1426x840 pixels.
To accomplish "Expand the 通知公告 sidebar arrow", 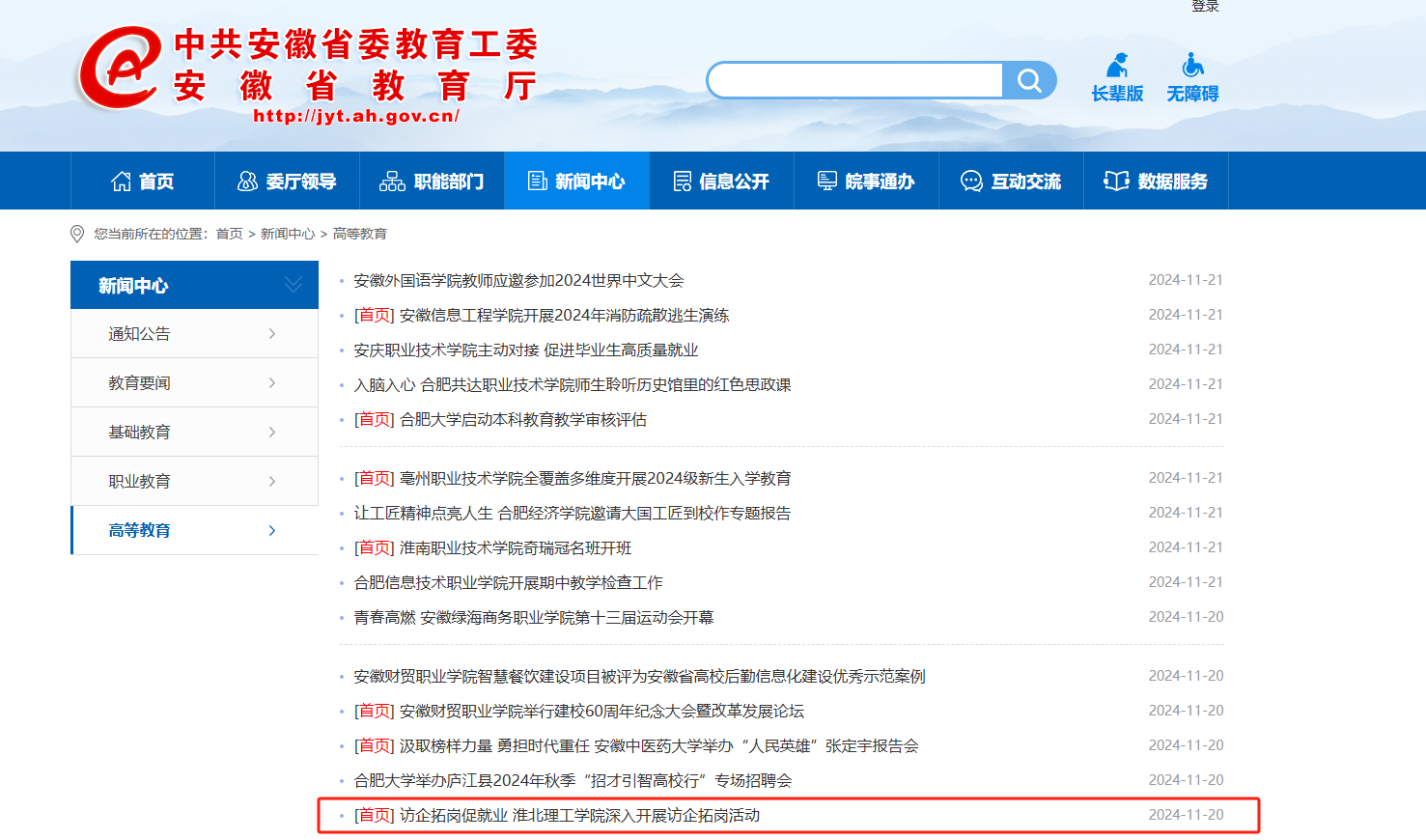I will (272, 334).
